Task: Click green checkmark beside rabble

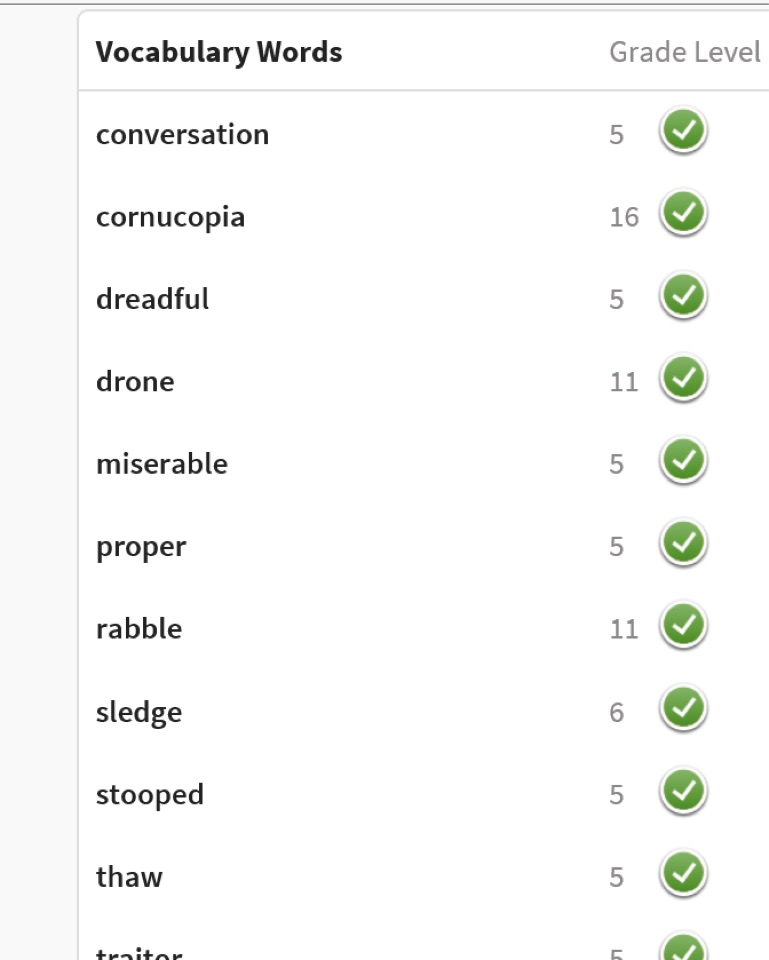Action: 683,626
